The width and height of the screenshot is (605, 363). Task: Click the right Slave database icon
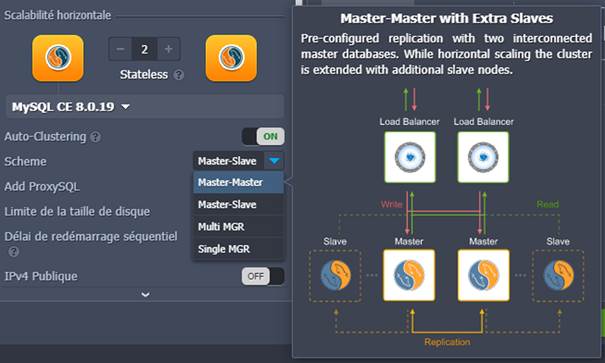click(558, 275)
